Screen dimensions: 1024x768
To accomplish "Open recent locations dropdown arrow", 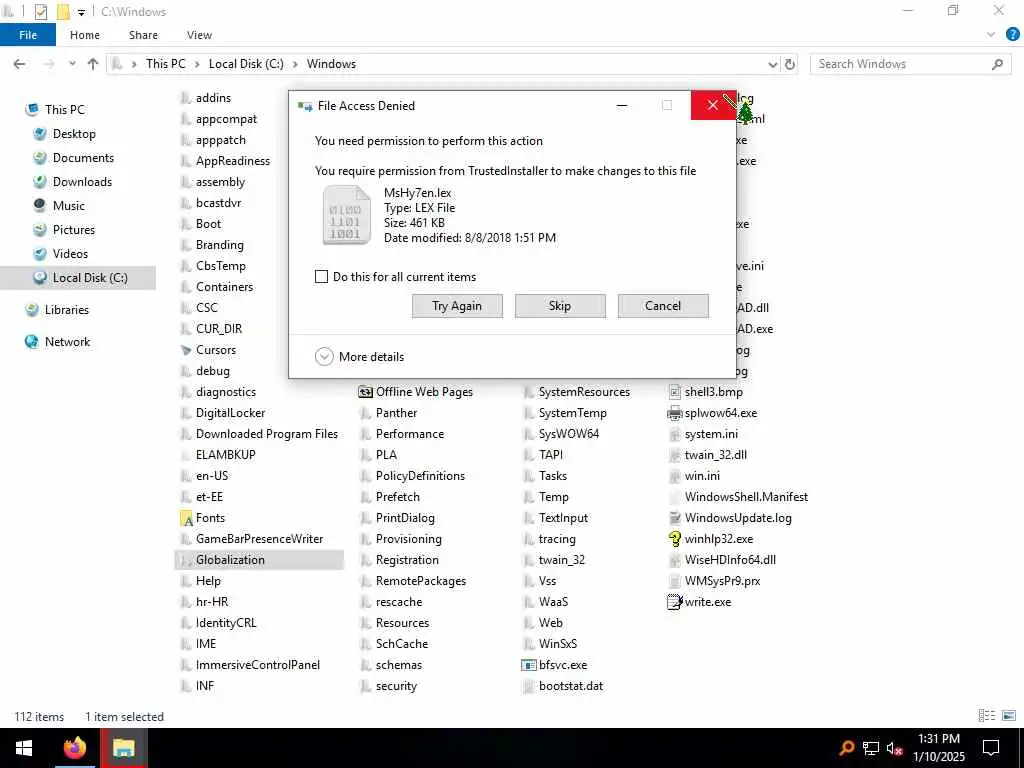I will click(x=72, y=64).
